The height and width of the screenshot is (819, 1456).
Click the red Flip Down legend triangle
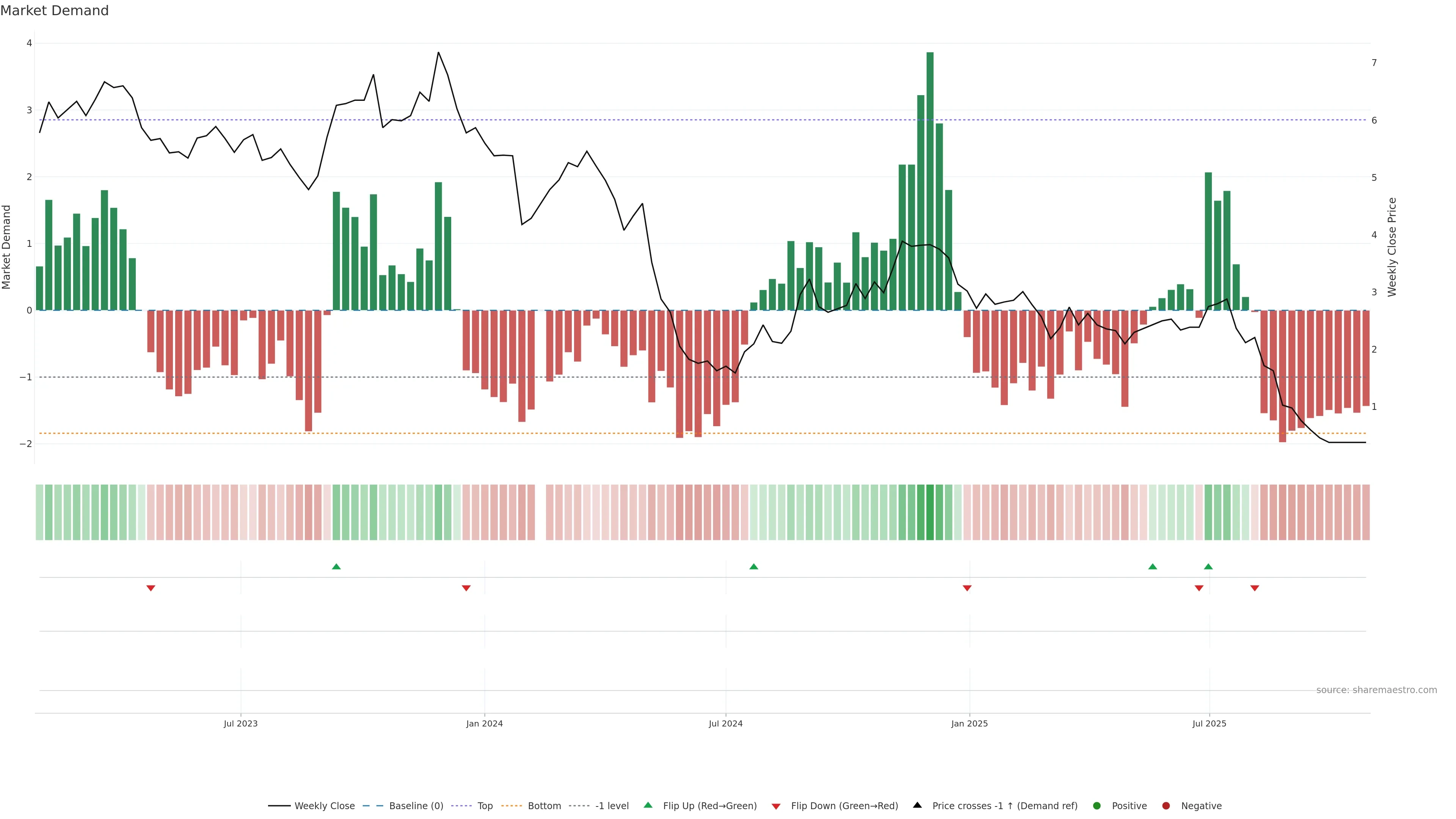pos(776,806)
